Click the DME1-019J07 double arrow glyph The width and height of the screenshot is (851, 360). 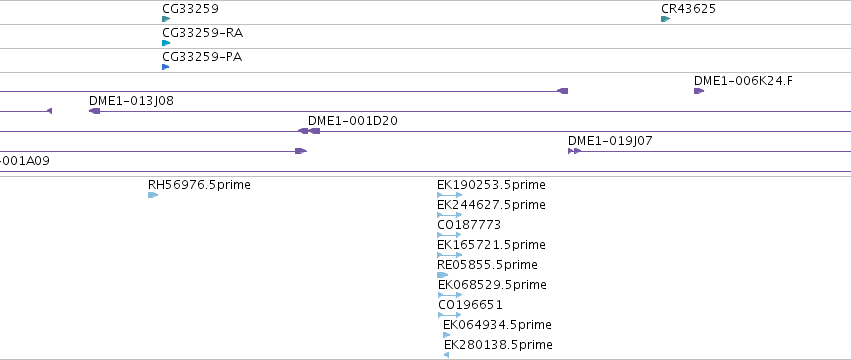click(x=574, y=151)
